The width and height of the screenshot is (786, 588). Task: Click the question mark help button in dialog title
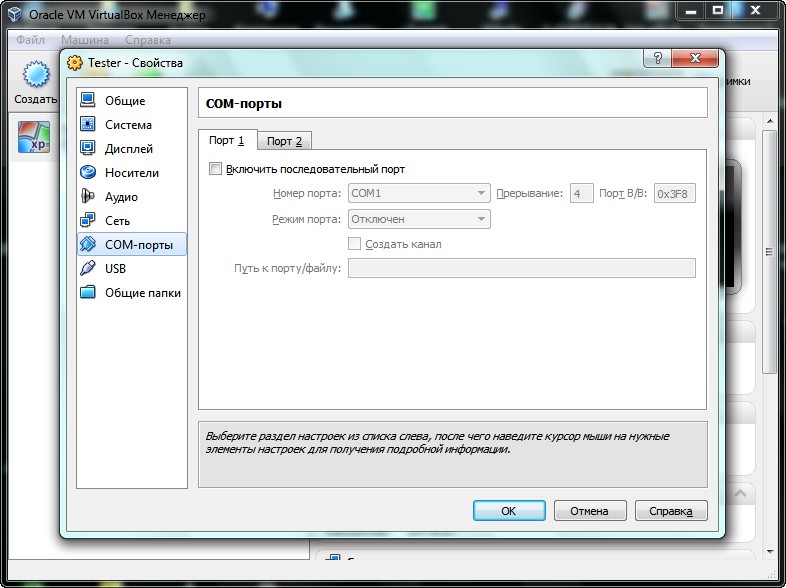pos(657,58)
